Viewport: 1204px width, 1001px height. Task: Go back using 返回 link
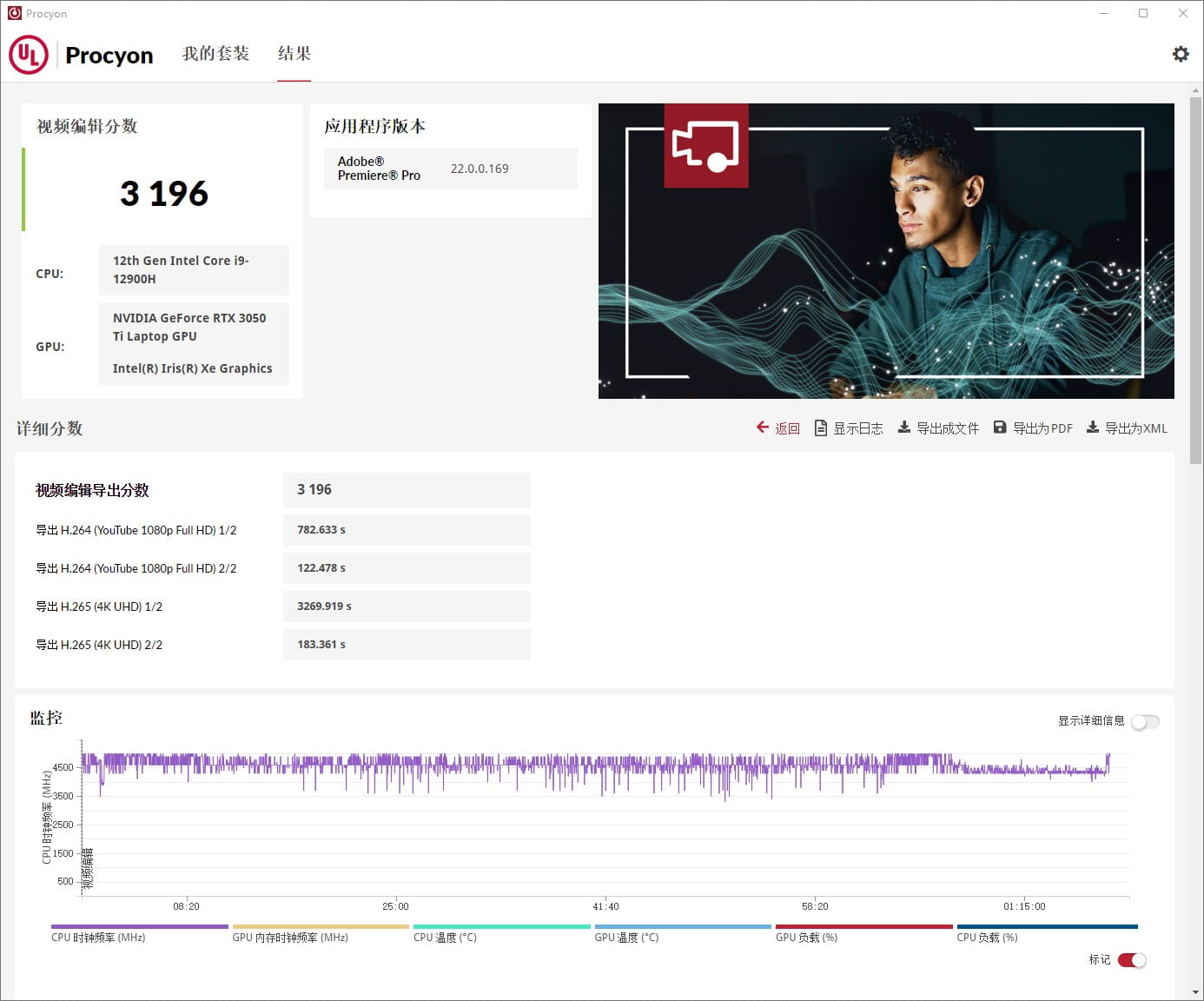pos(787,428)
